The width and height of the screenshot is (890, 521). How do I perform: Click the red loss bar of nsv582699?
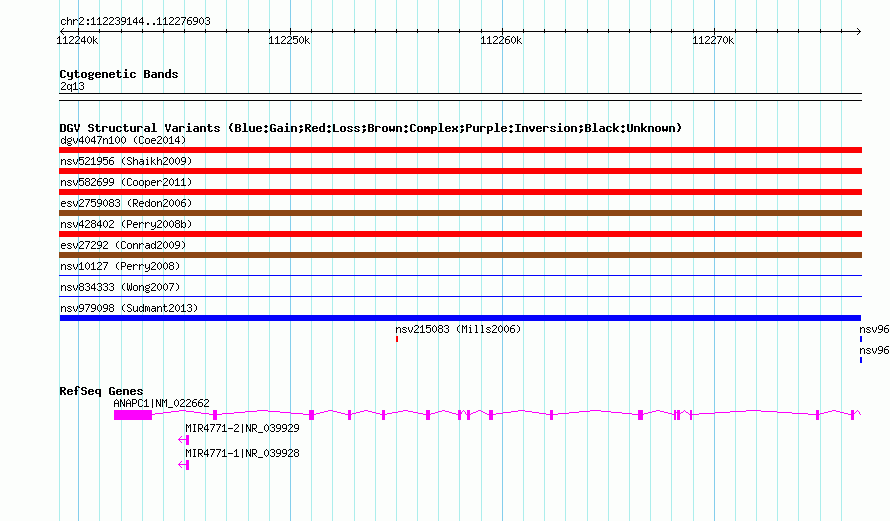pyautogui.click(x=460, y=192)
